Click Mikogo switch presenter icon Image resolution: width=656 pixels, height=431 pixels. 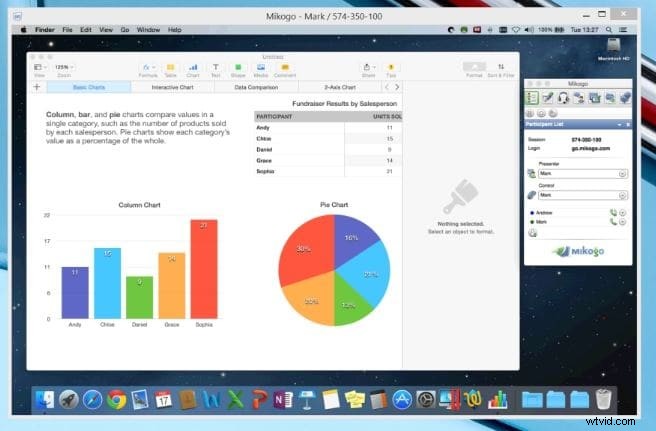[579, 98]
